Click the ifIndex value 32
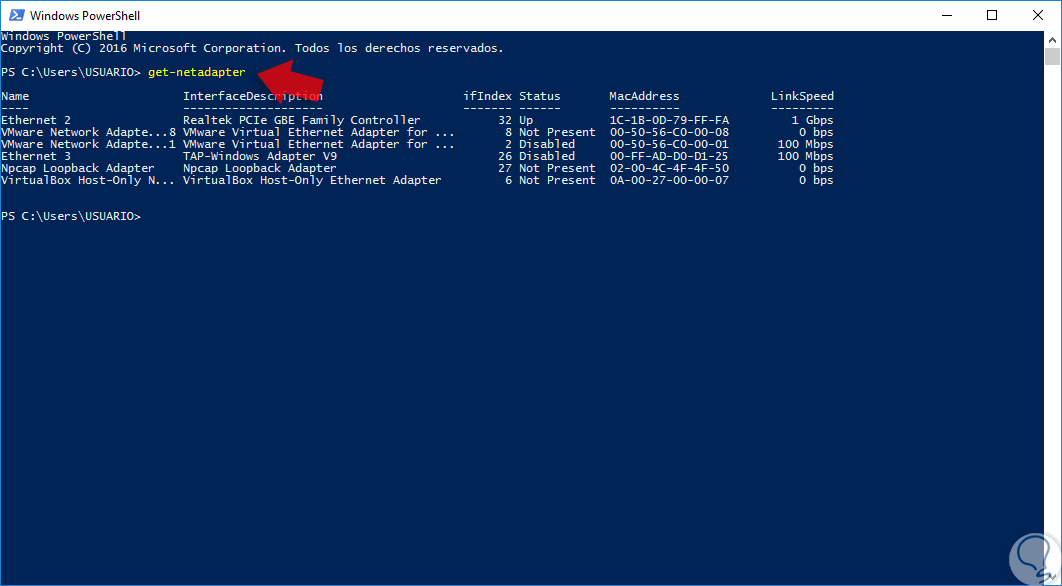The width and height of the screenshot is (1062, 586). point(505,120)
